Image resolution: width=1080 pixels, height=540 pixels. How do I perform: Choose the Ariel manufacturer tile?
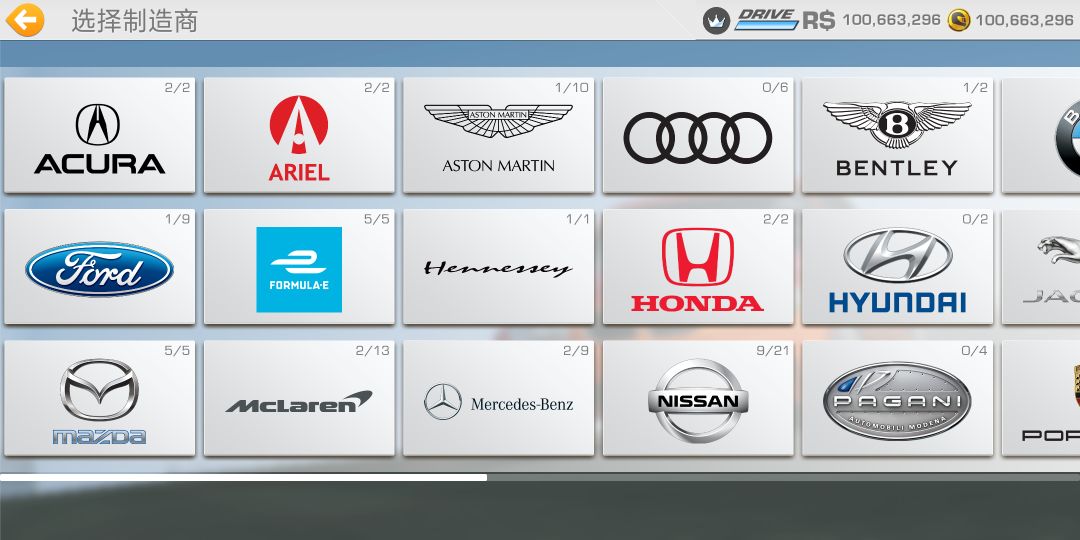coord(299,135)
